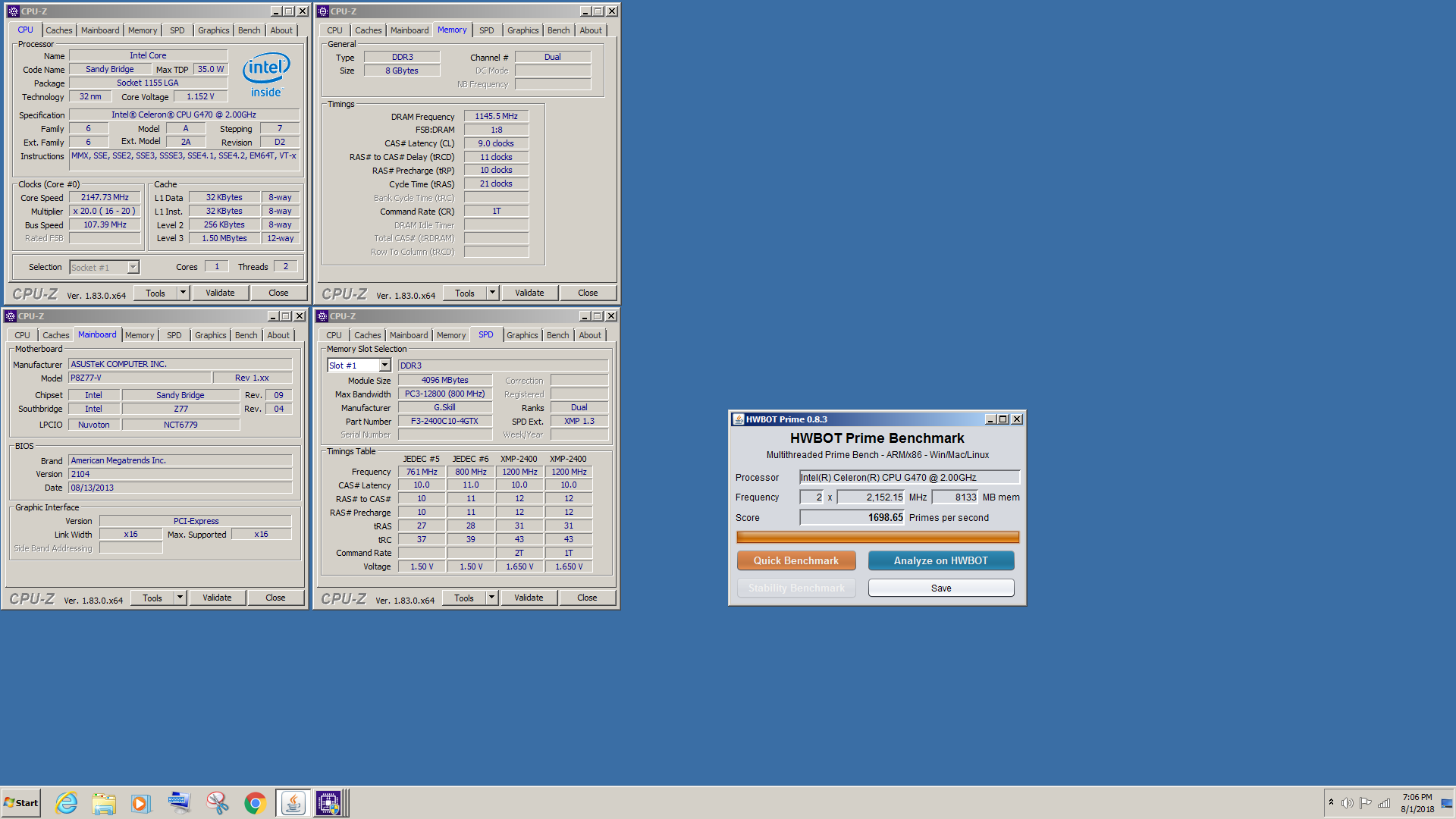Click Close button in Mainboard tab window
The width and height of the screenshot is (1456, 819).
click(275, 598)
